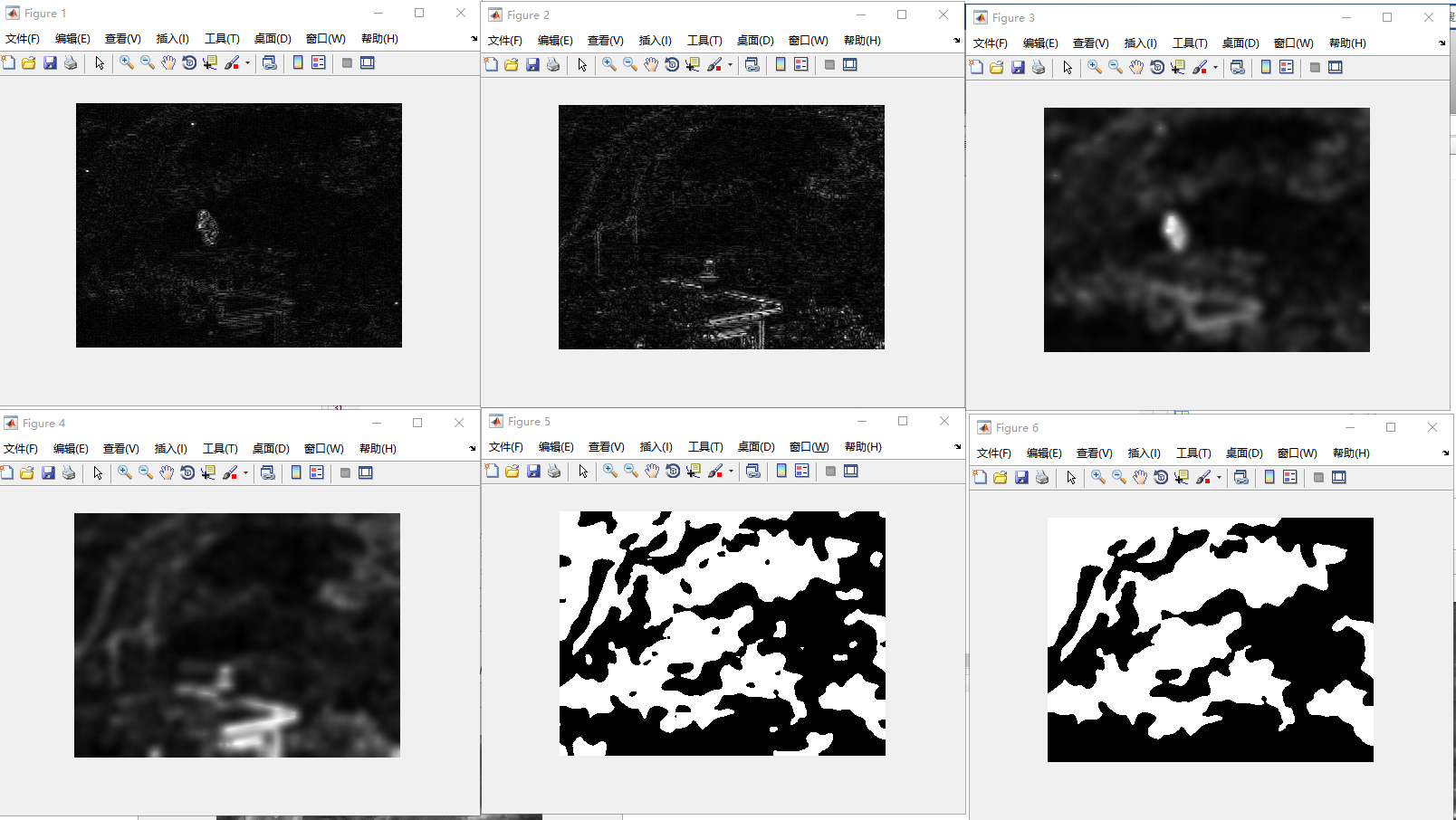Print Figure 1 using the toolbar icon
1456x820 pixels.
click(70, 62)
